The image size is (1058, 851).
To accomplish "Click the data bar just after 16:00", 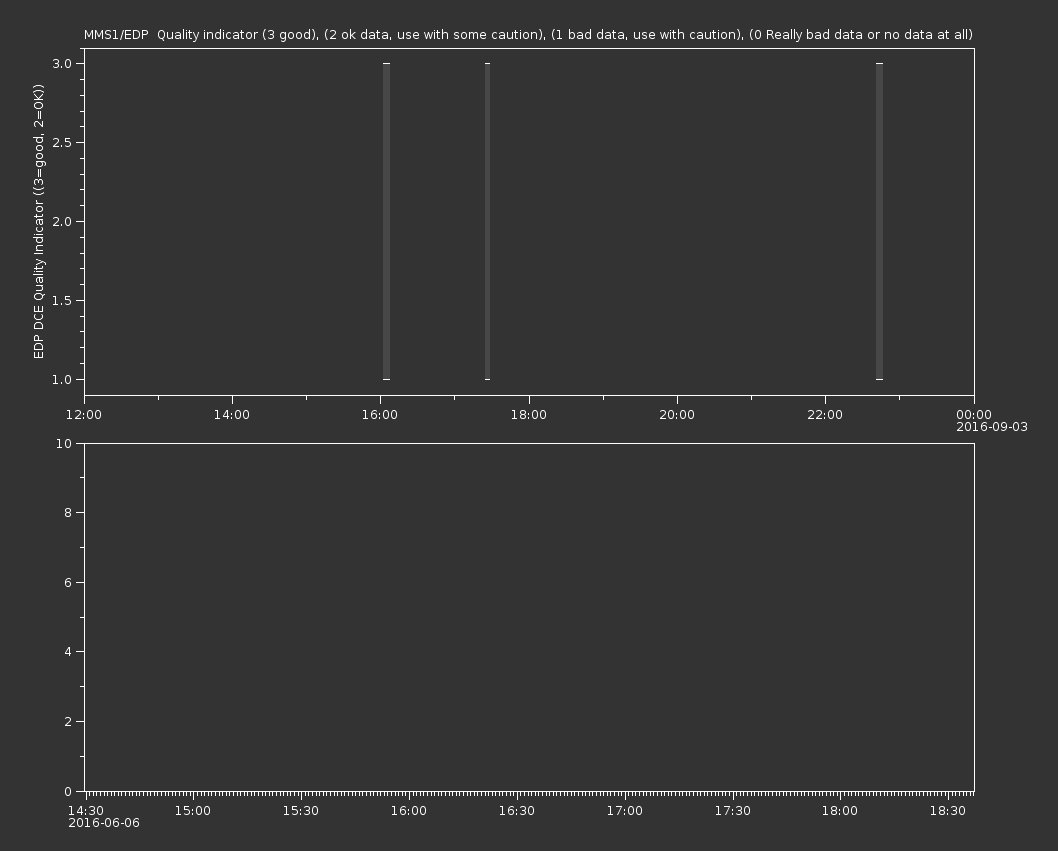I will (x=387, y=221).
